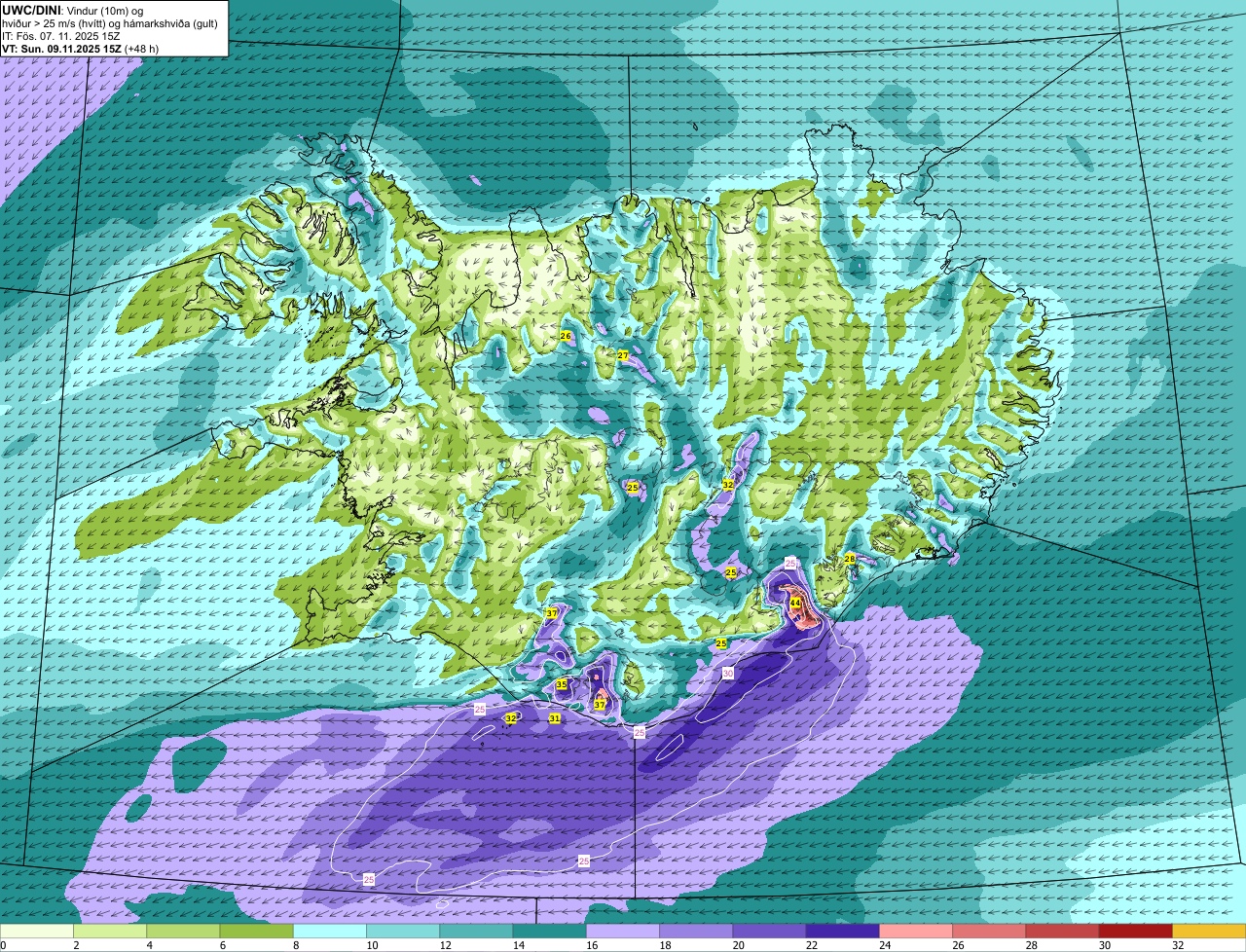This screenshot has height=952, width=1246.
Task: Select the '8' tick label on the color scale
Action: (294, 945)
